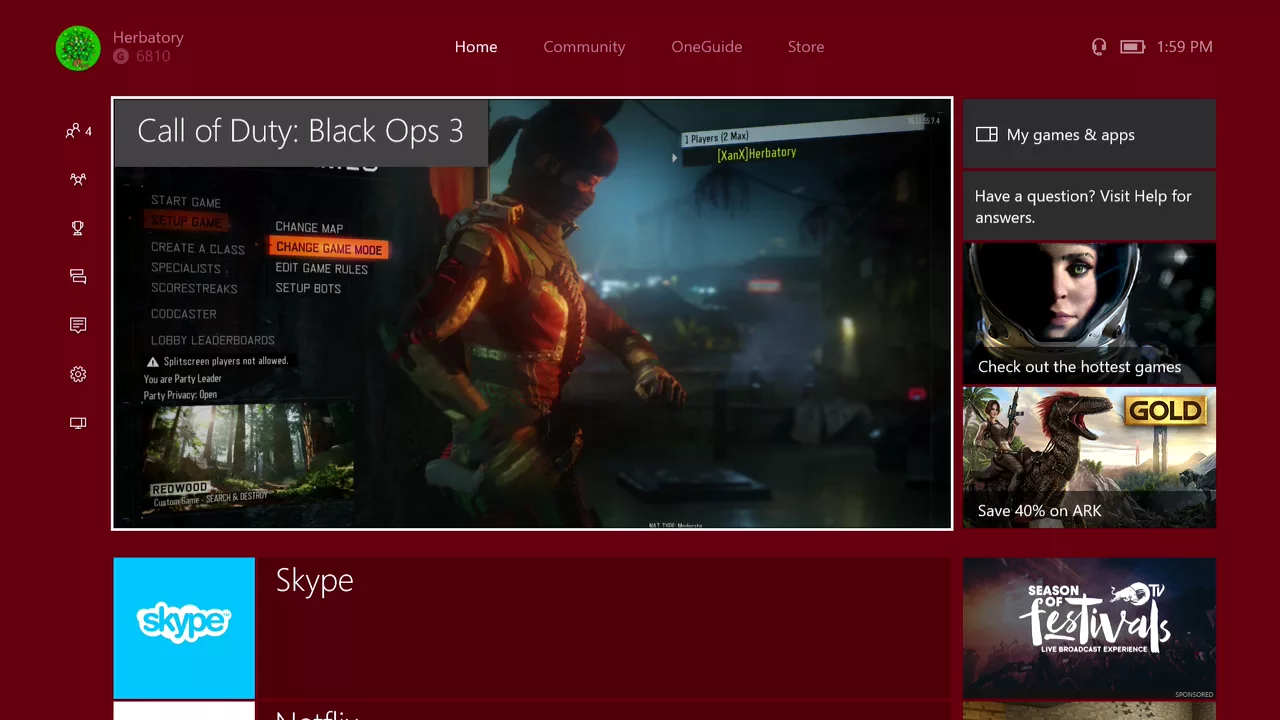This screenshot has width=1280, height=720.
Task: Launch the Skype app icon tile
Action: (184, 628)
